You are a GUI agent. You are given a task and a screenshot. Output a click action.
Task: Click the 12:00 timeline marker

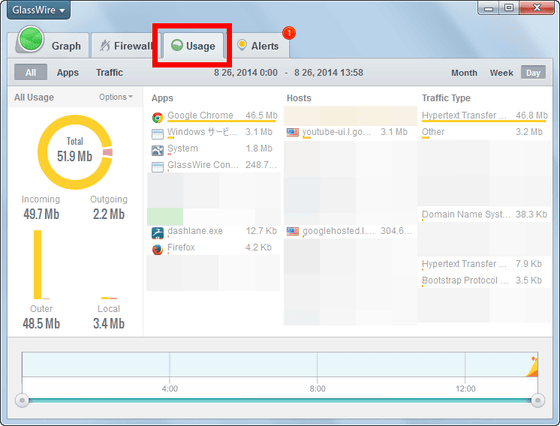tap(466, 389)
